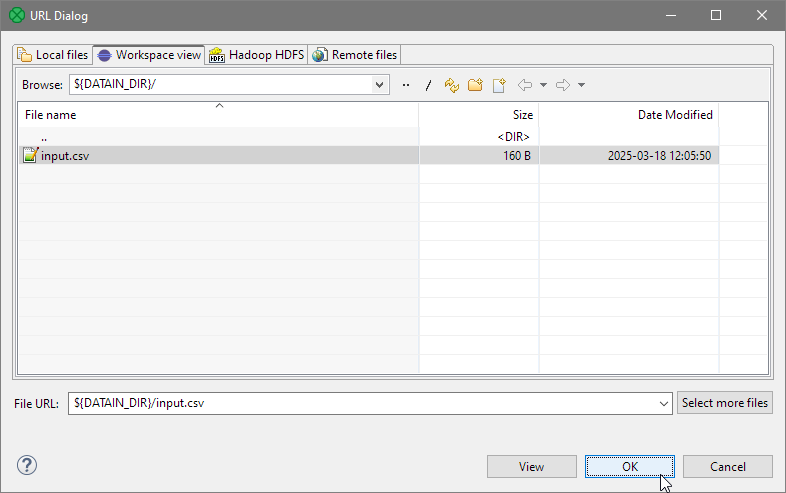Sort by the Date Modified column header
786x493 pixels.
point(675,115)
